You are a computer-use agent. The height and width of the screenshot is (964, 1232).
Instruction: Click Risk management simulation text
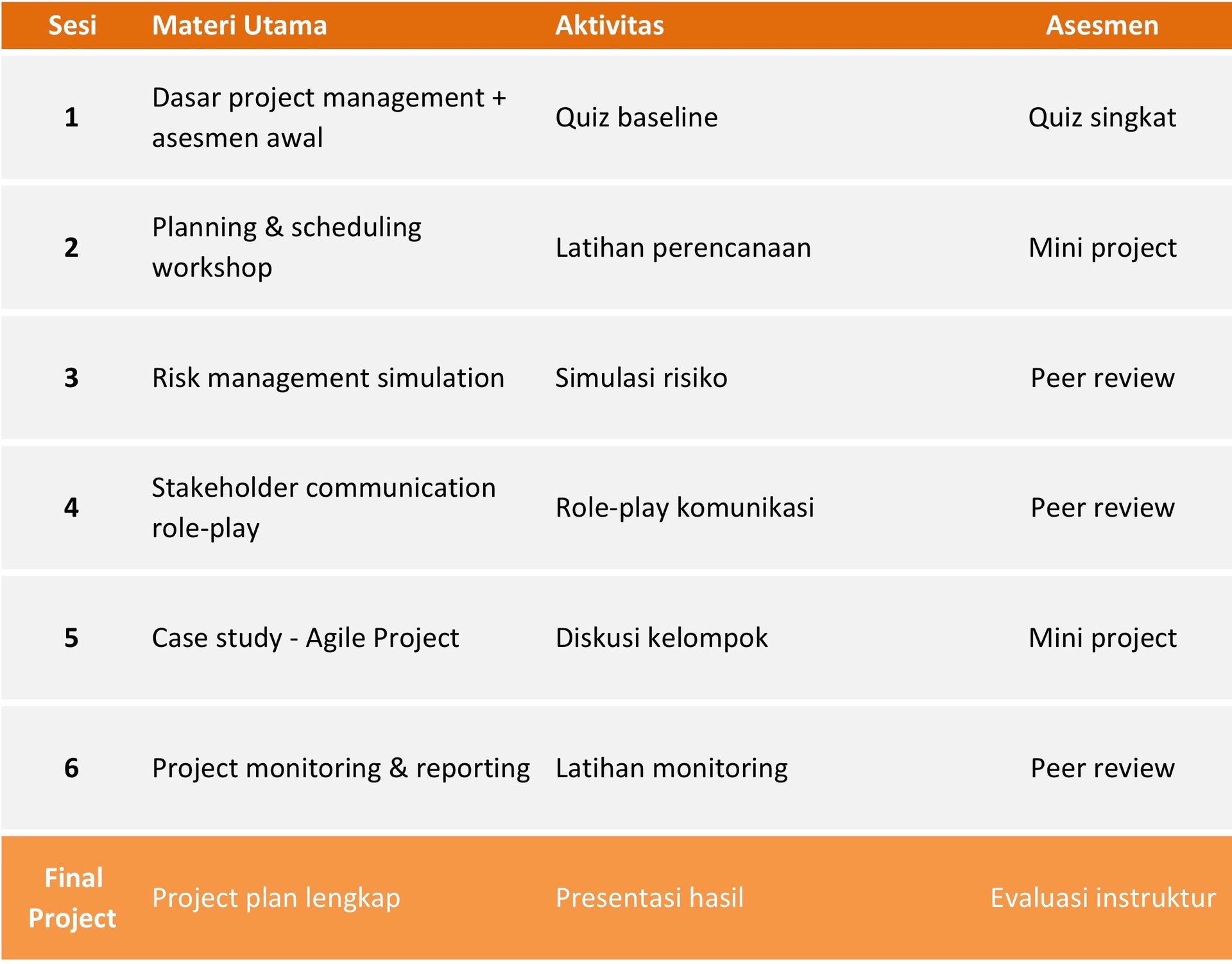[328, 377]
